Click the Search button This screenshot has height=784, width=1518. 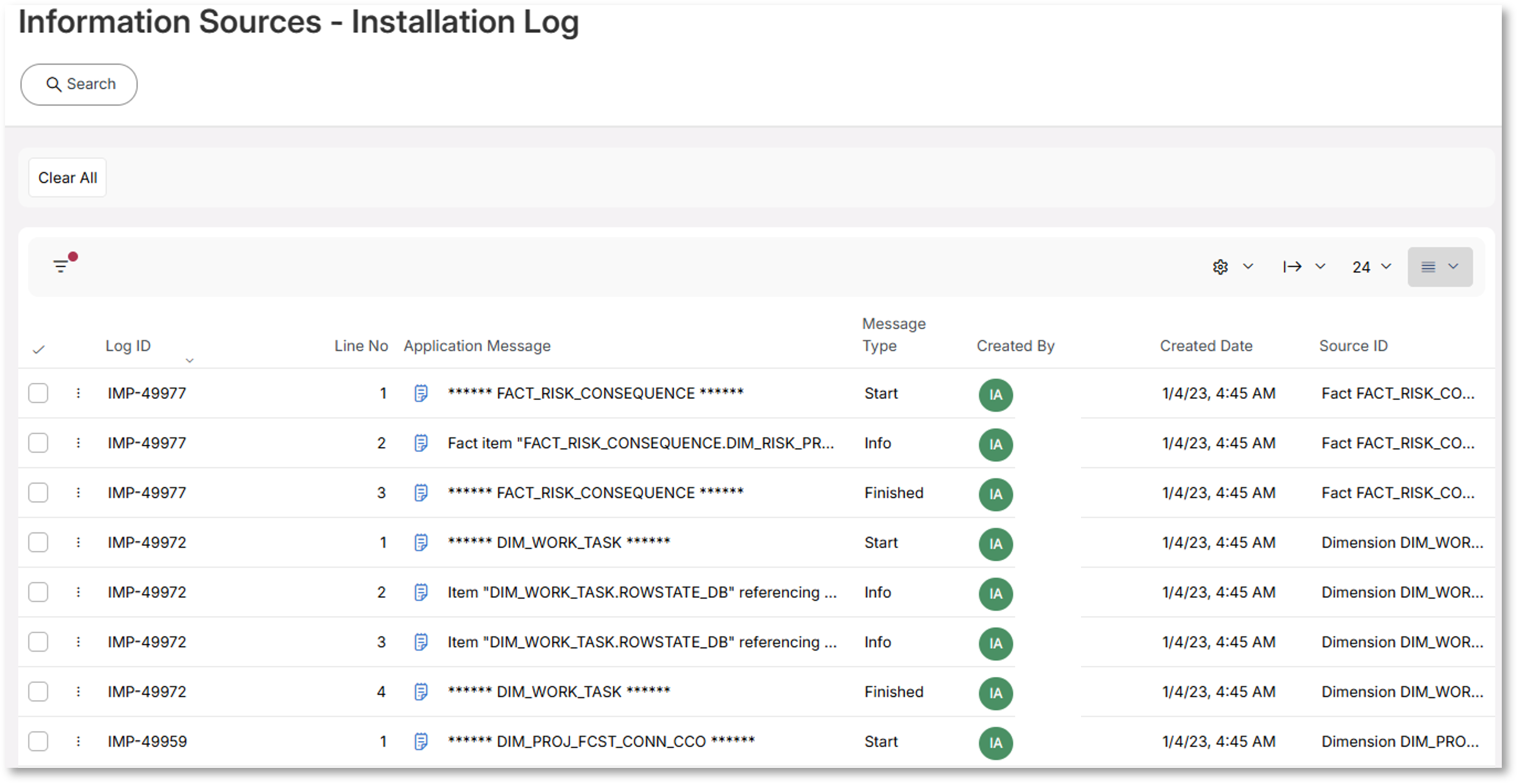79,84
